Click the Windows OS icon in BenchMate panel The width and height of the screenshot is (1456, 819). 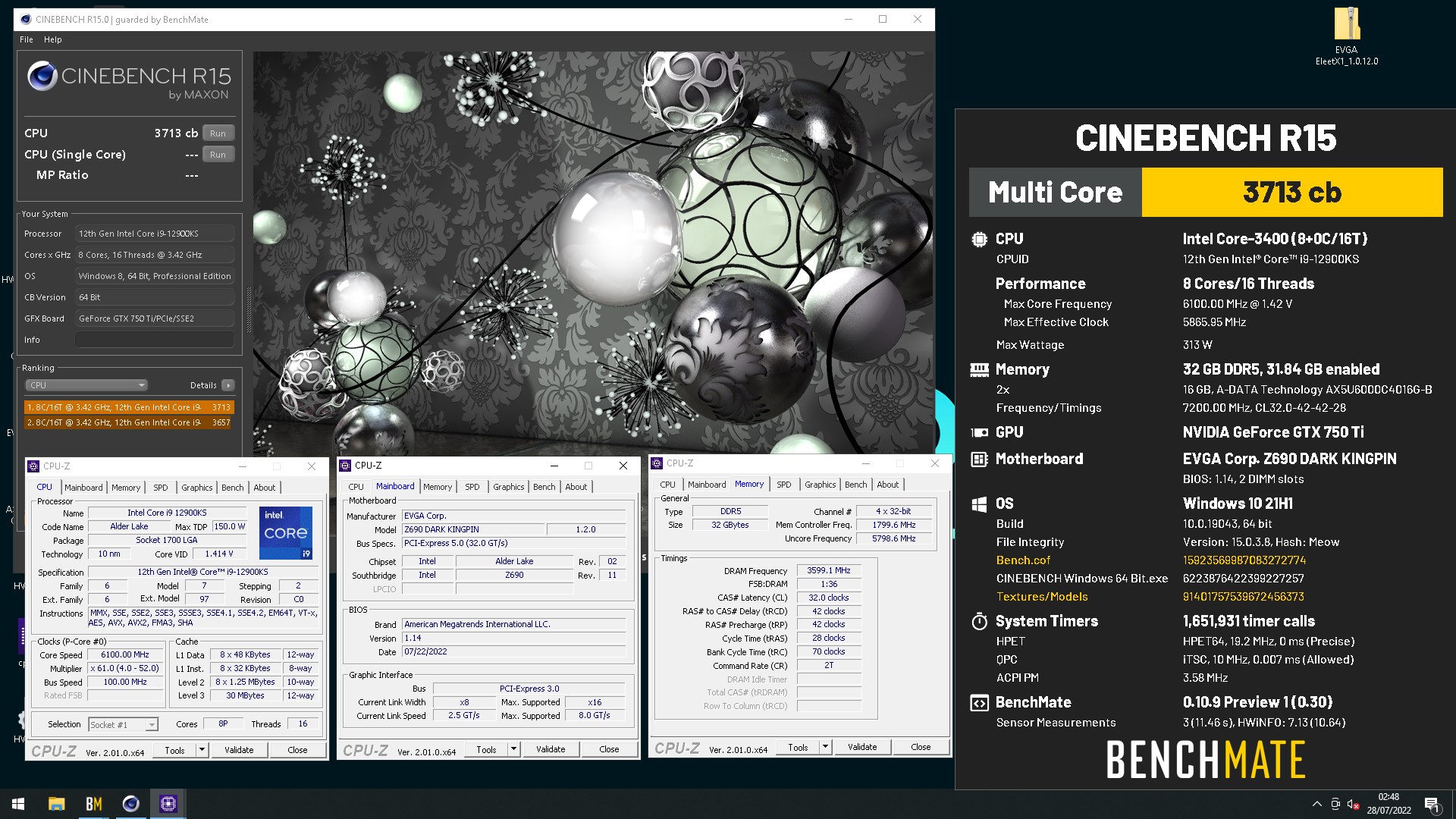point(979,504)
